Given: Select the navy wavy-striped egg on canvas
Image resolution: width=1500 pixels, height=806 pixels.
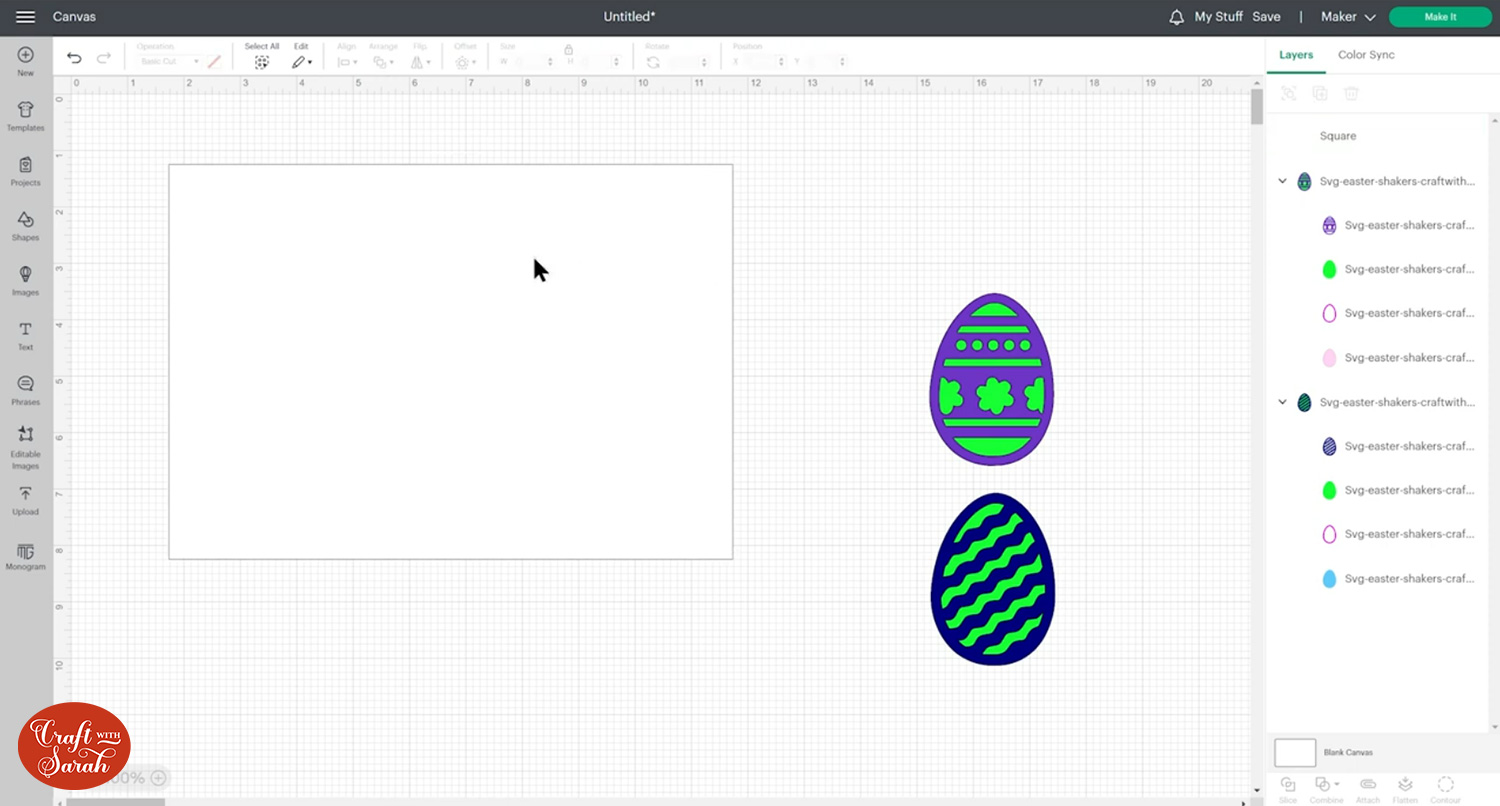Looking at the screenshot, I should [993, 579].
